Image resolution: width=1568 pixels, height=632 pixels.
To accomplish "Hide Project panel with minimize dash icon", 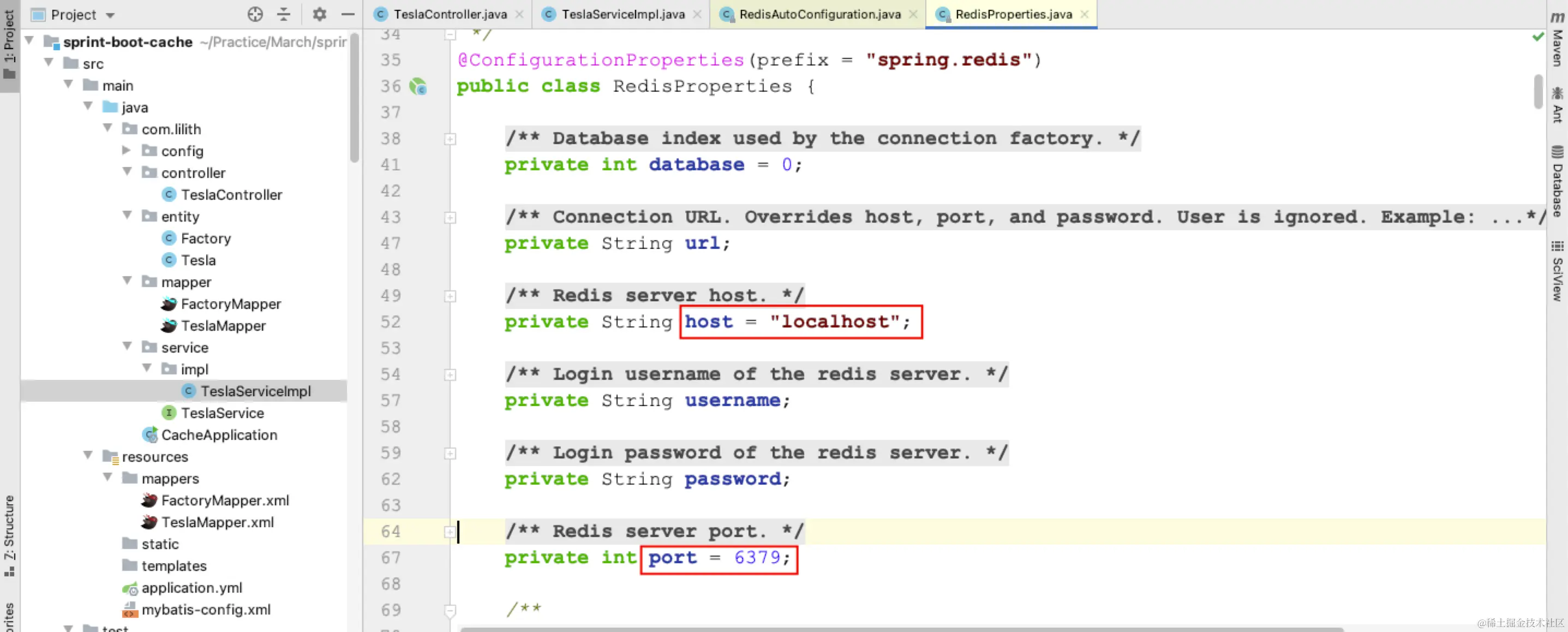I will 348,14.
